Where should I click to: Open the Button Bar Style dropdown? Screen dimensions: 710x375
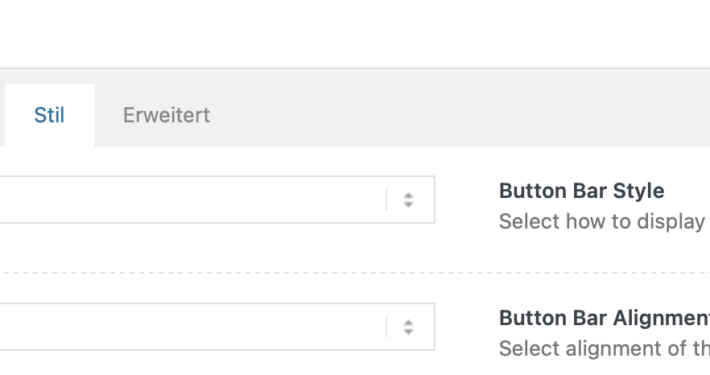(x=216, y=200)
